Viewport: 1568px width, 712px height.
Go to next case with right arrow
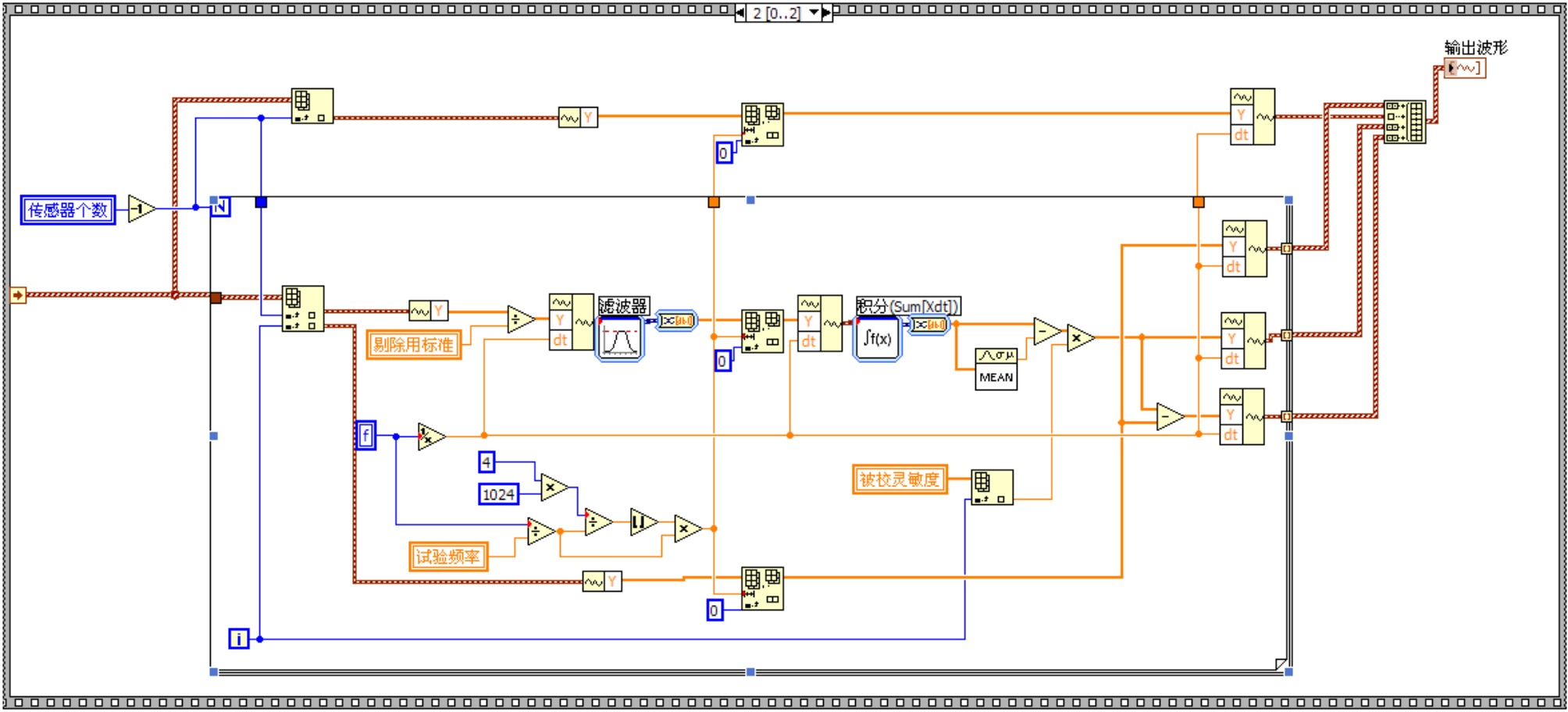826,12
